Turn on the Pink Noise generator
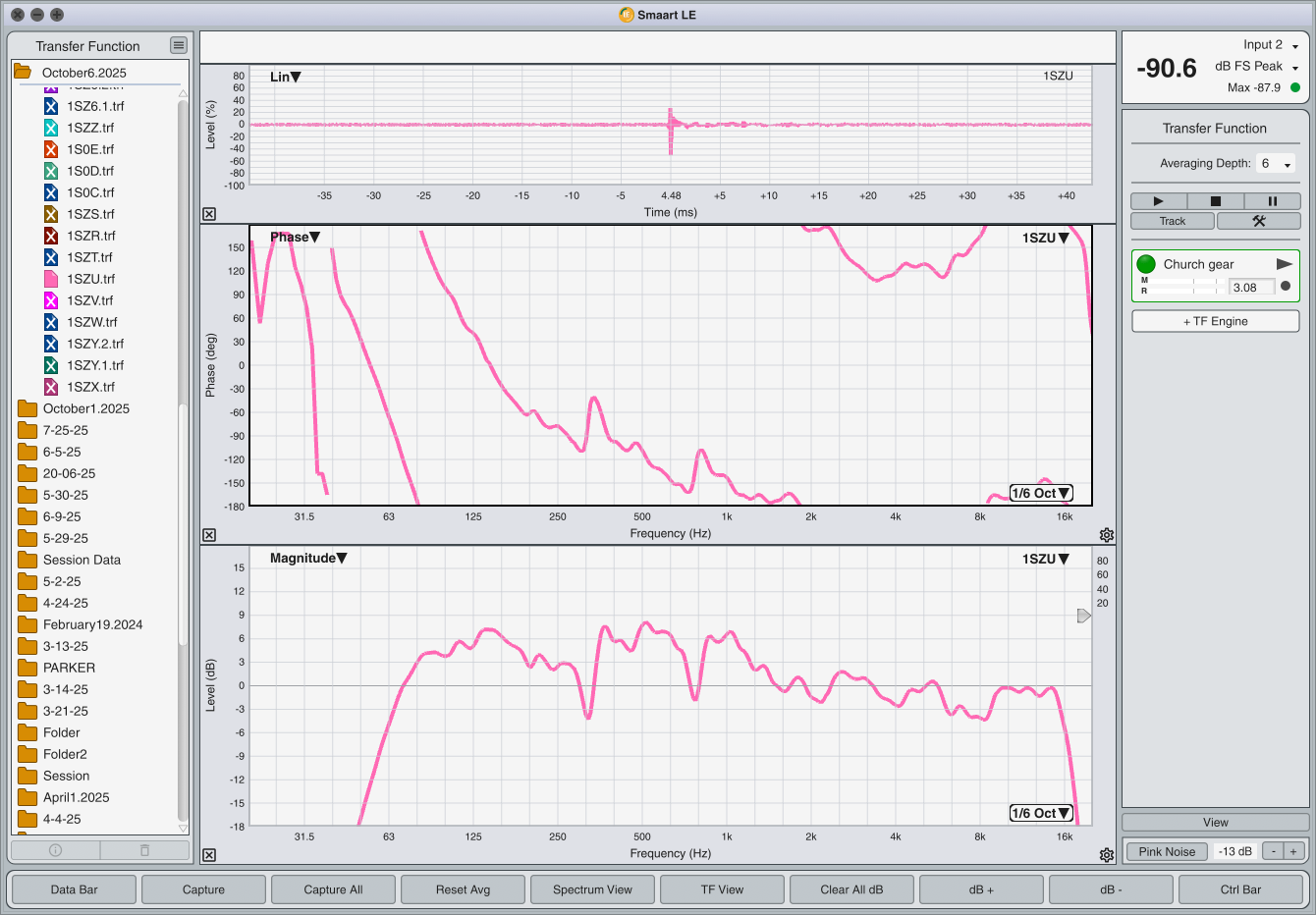Viewport: 1316px width, 915px height. coord(1167,851)
